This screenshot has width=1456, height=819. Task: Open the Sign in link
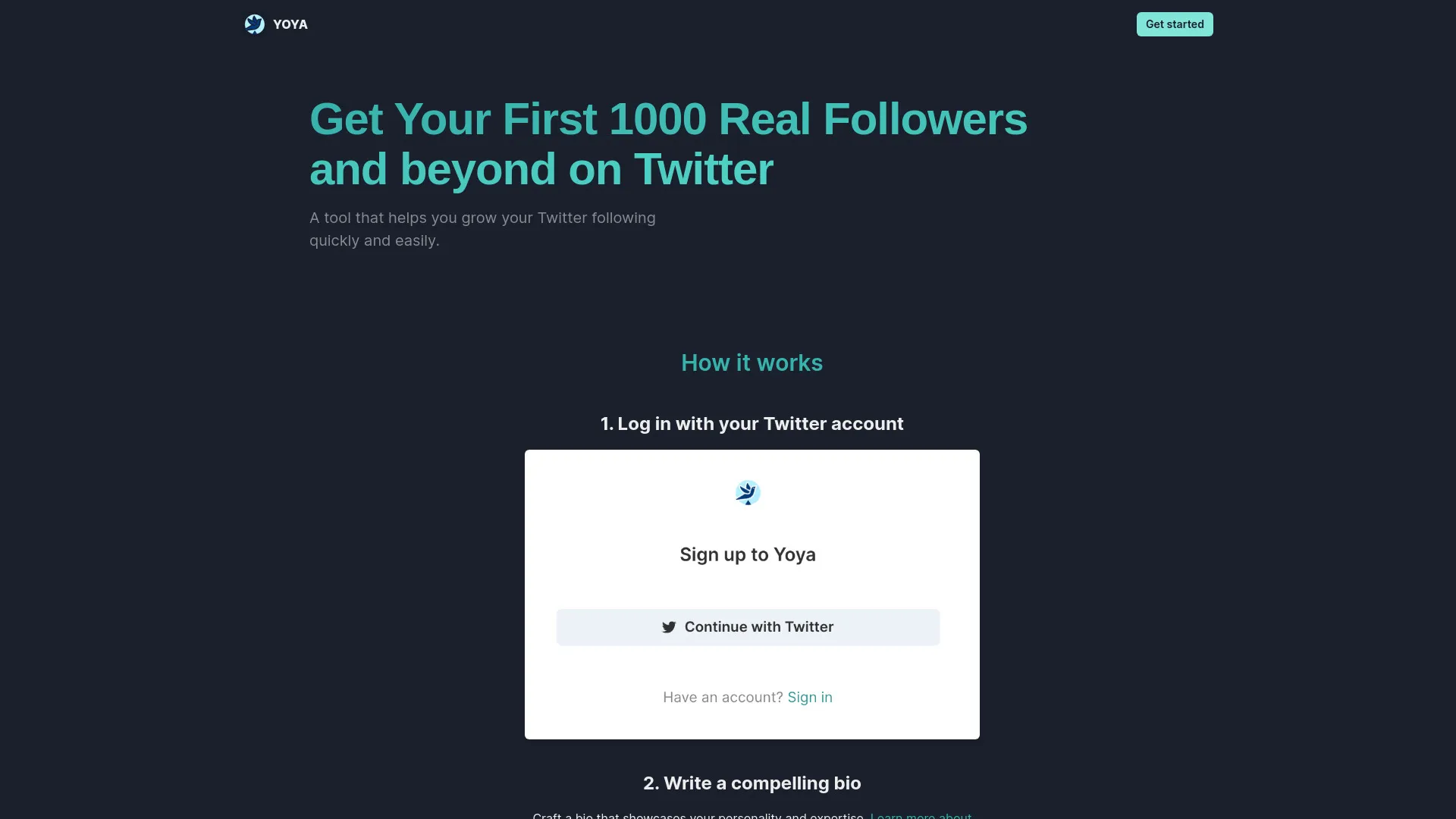click(809, 697)
